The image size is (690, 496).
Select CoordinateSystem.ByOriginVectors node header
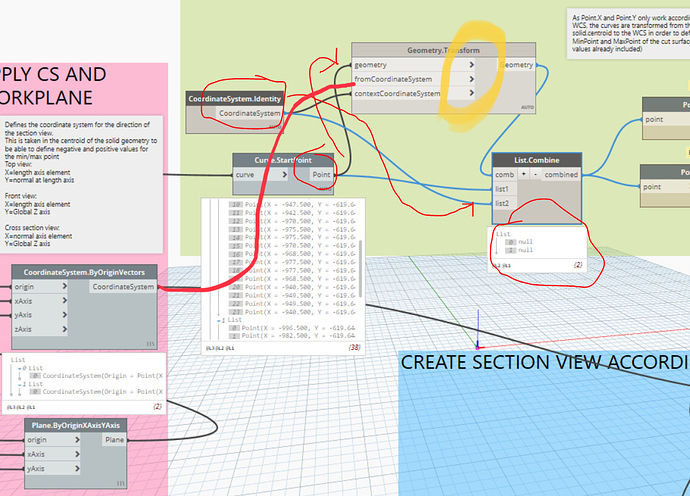coord(84,272)
